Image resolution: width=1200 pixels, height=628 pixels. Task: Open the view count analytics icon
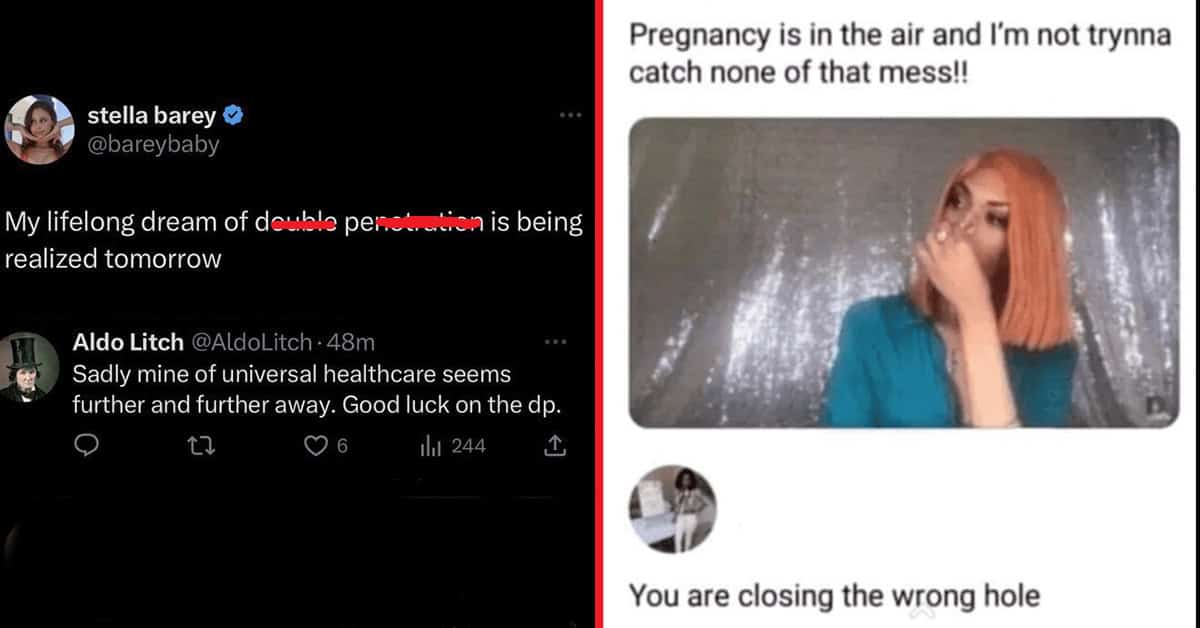point(432,446)
